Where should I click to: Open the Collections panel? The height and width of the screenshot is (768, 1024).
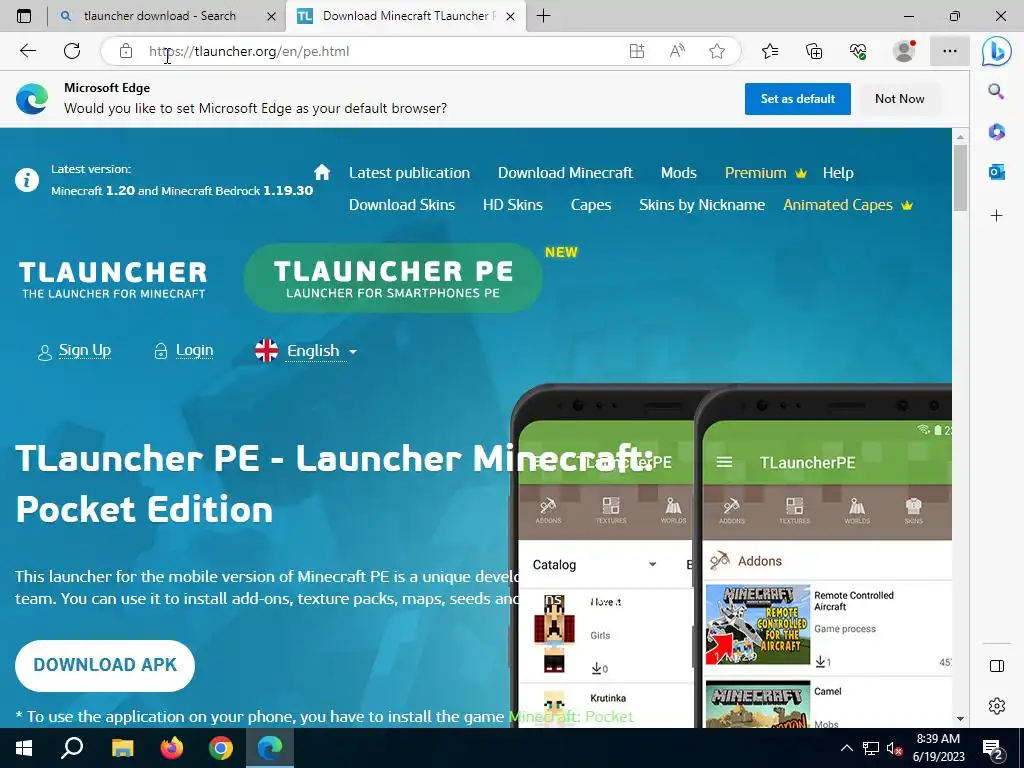click(x=814, y=51)
